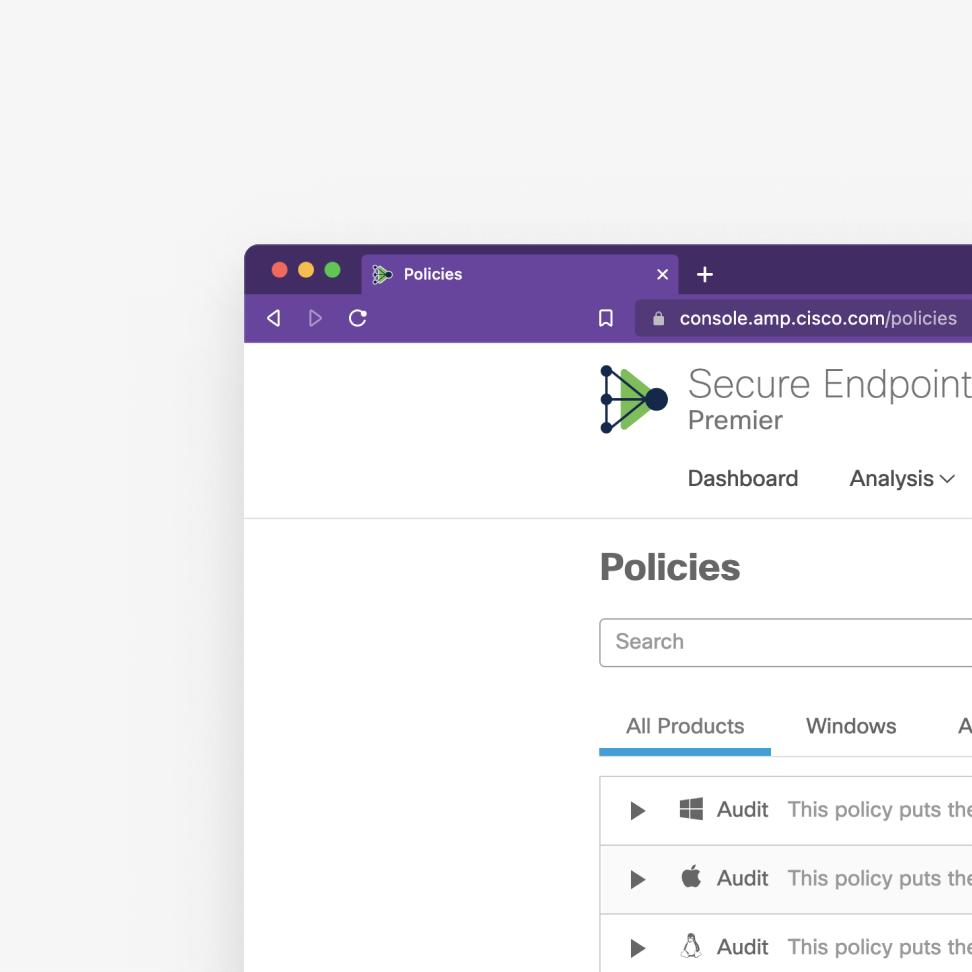Select the Policies browser tab
The height and width of the screenshot is (972, 972).
pyautogui.click(x=519, y=274)
